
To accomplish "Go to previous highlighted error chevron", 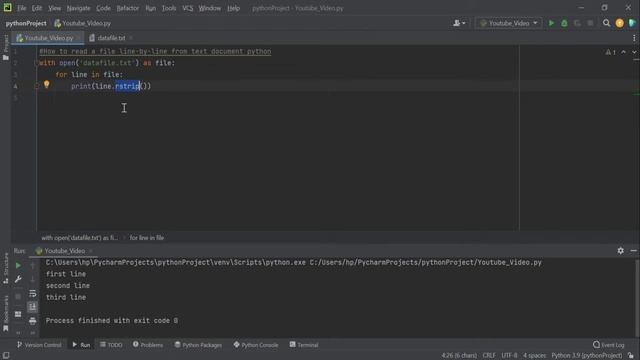I will pyautogui.click(x=623, y=52).
